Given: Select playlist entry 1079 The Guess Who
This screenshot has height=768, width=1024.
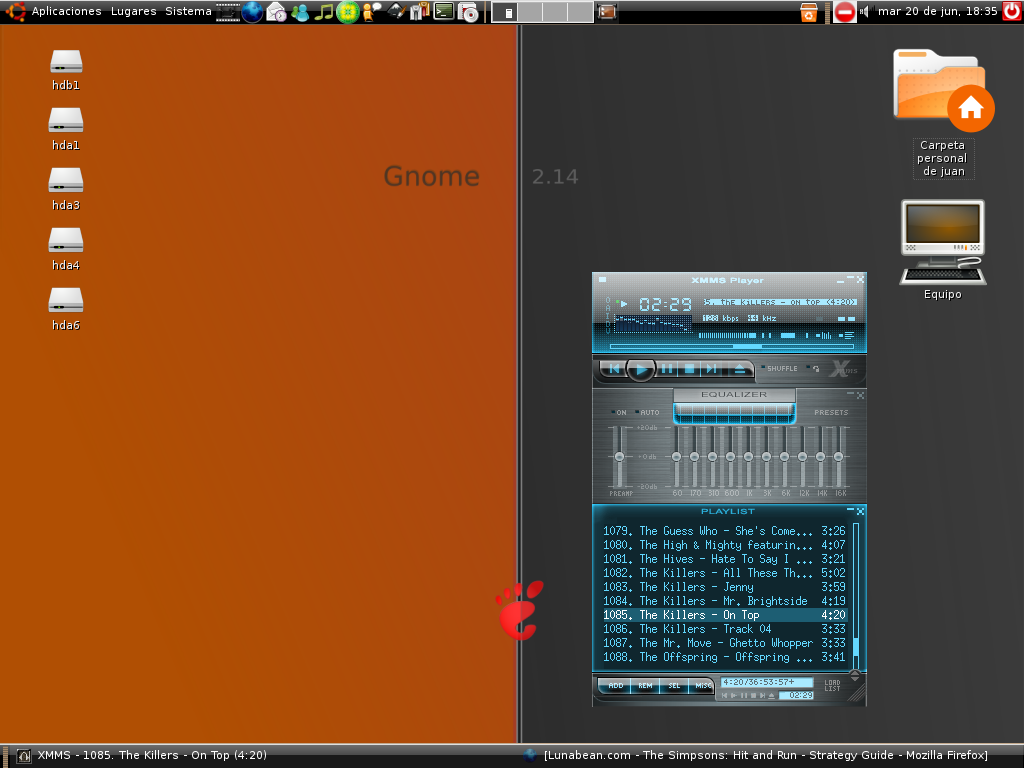Looking at the screenshot, I should (724, 531).
